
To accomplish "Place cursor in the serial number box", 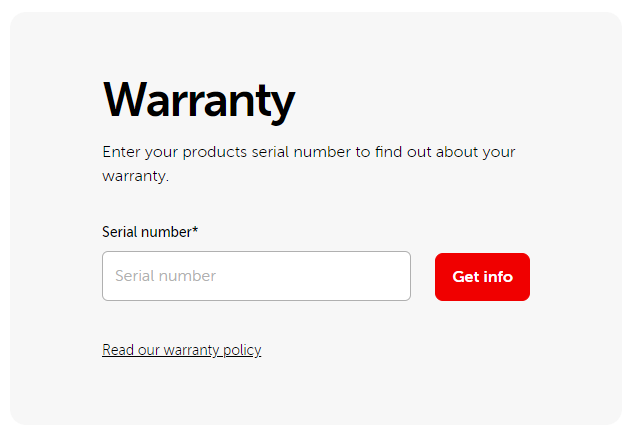I will coord(256,276).
